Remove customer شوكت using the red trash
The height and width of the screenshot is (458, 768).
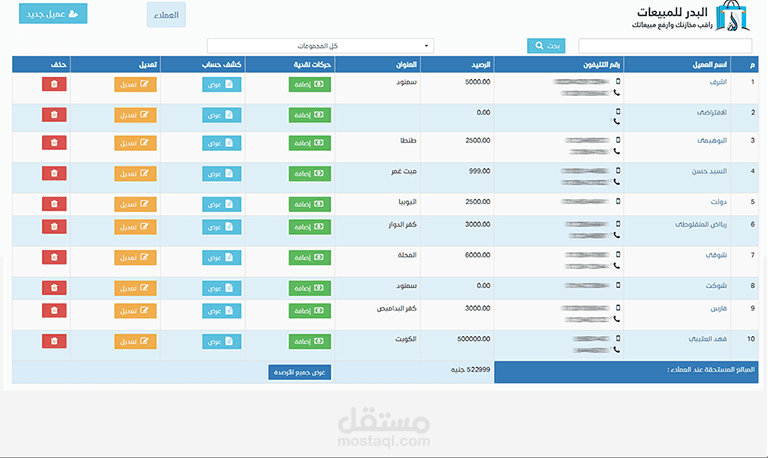54,288
